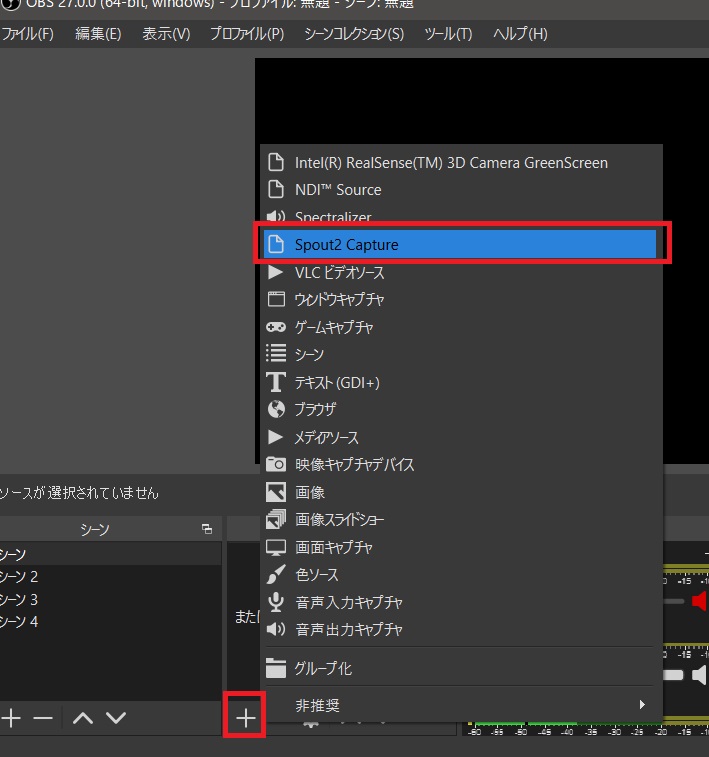Add 音声出力キャプチャ source

click(460, 630)
